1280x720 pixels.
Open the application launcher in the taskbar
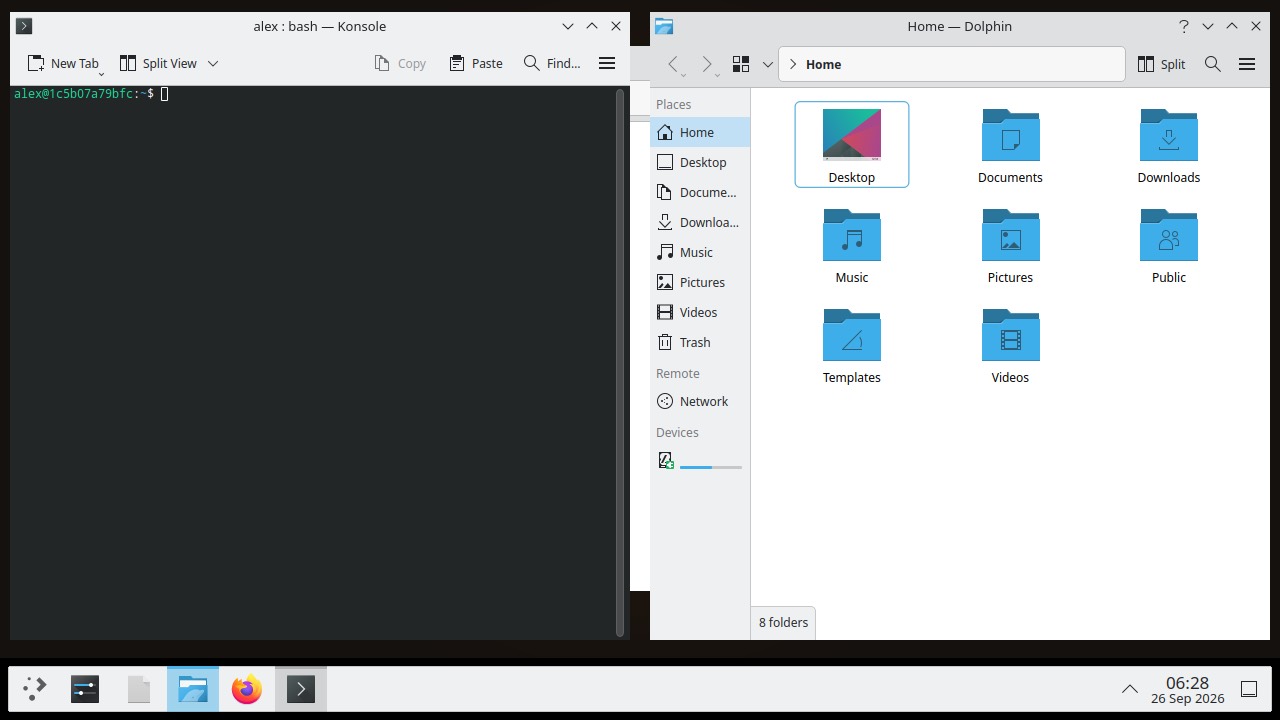pyautogui.click(x=35, y=689)
